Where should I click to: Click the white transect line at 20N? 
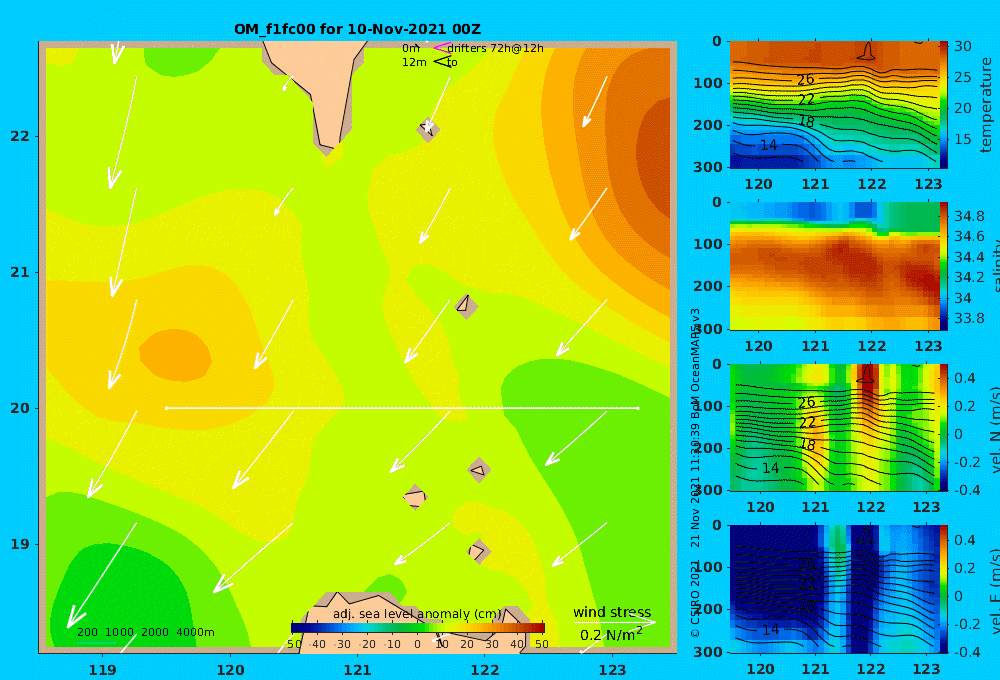[x=402, y=408]
